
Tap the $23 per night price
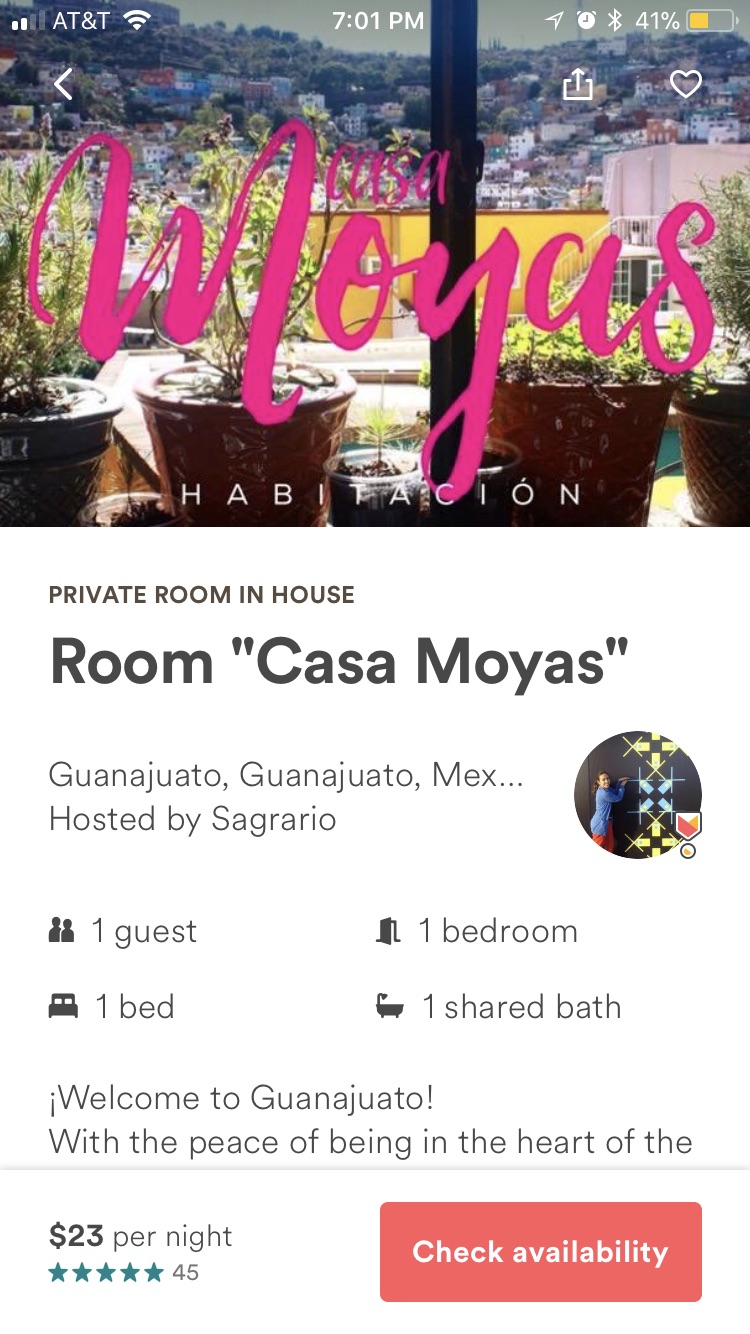[140, 1236]
